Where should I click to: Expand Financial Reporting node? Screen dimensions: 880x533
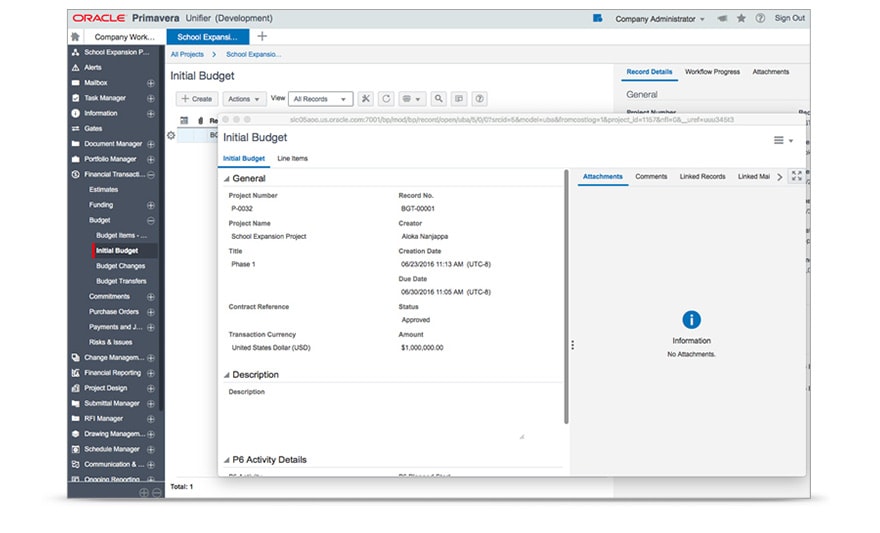[x=150, y=373]
